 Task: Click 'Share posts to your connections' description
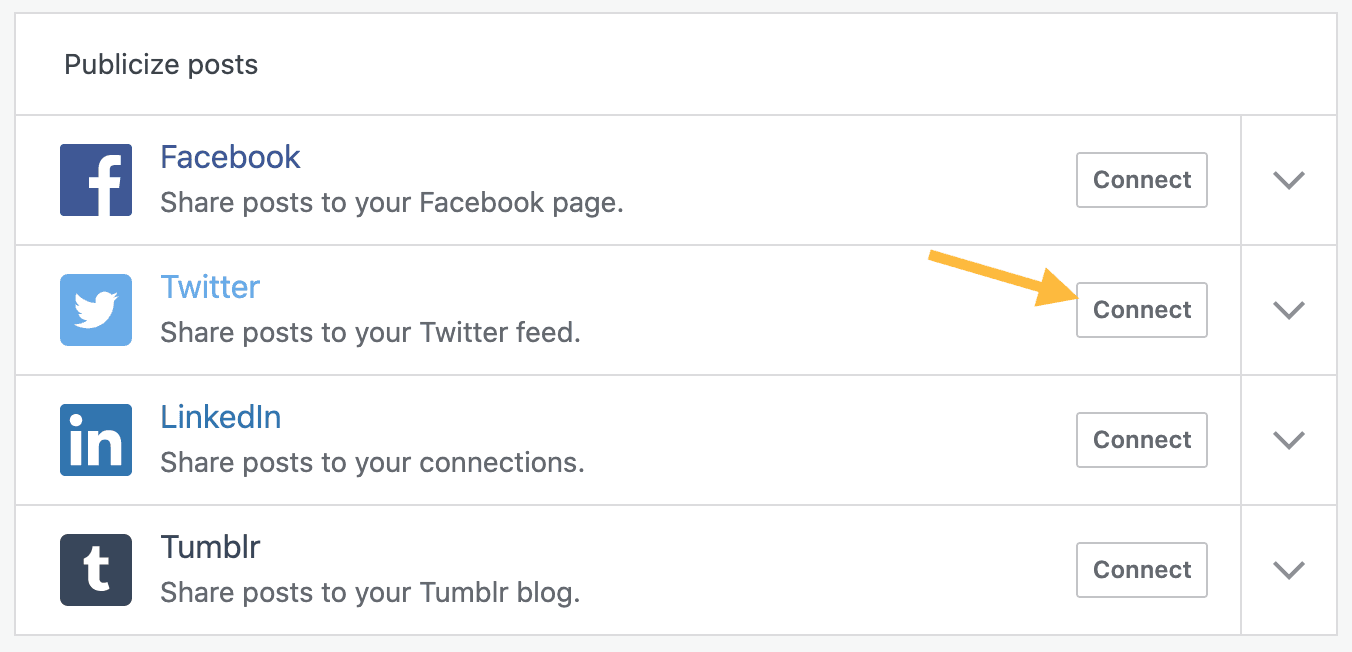[372, 463]
